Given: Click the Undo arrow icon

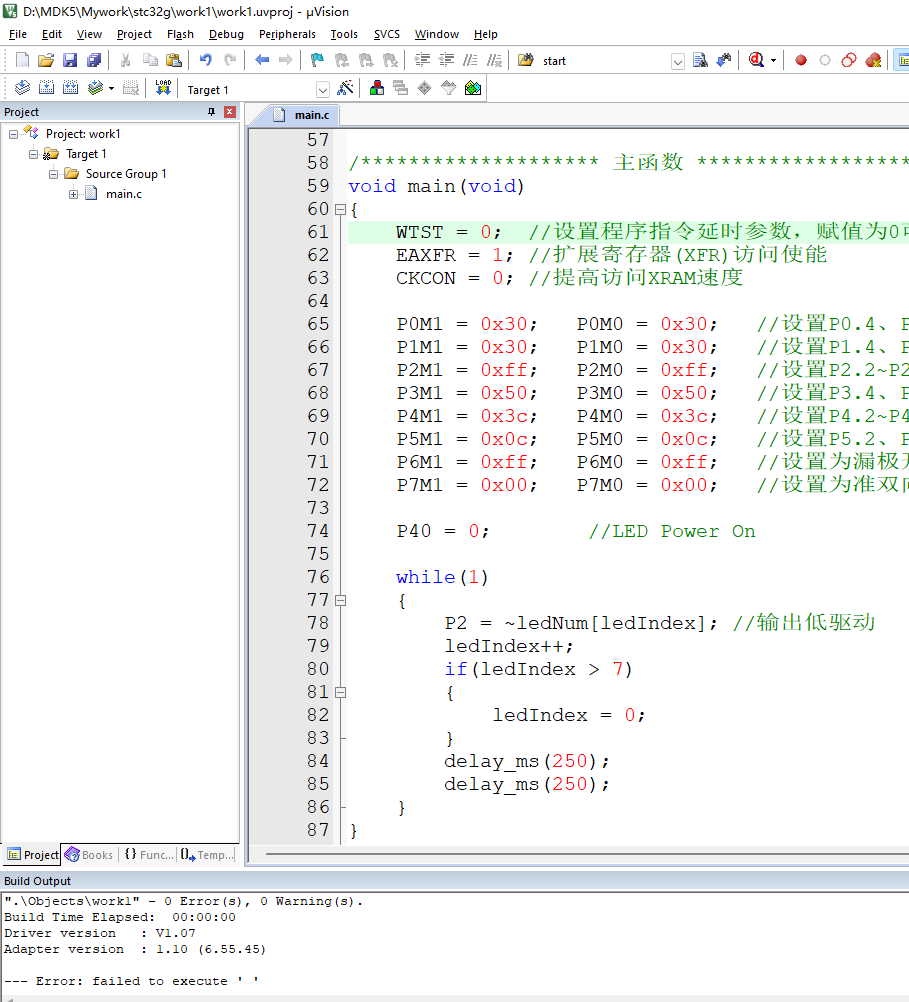Looking at the screenshot, I should click(205, 60).
